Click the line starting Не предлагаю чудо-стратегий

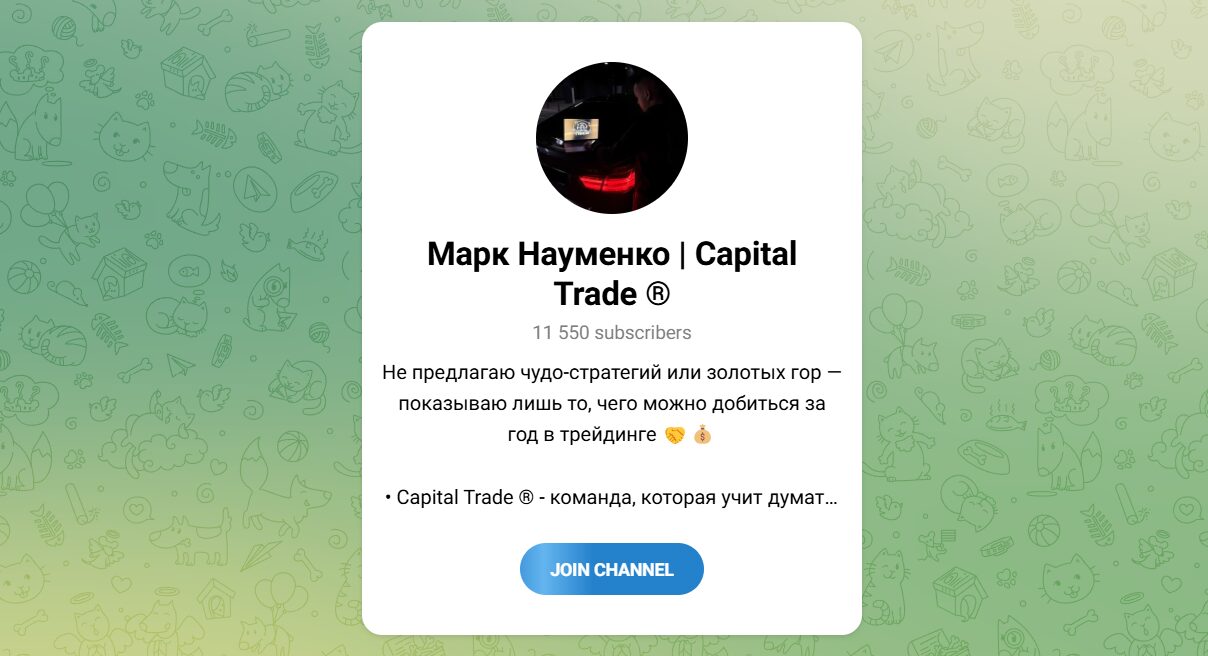(x=612, y=373)
